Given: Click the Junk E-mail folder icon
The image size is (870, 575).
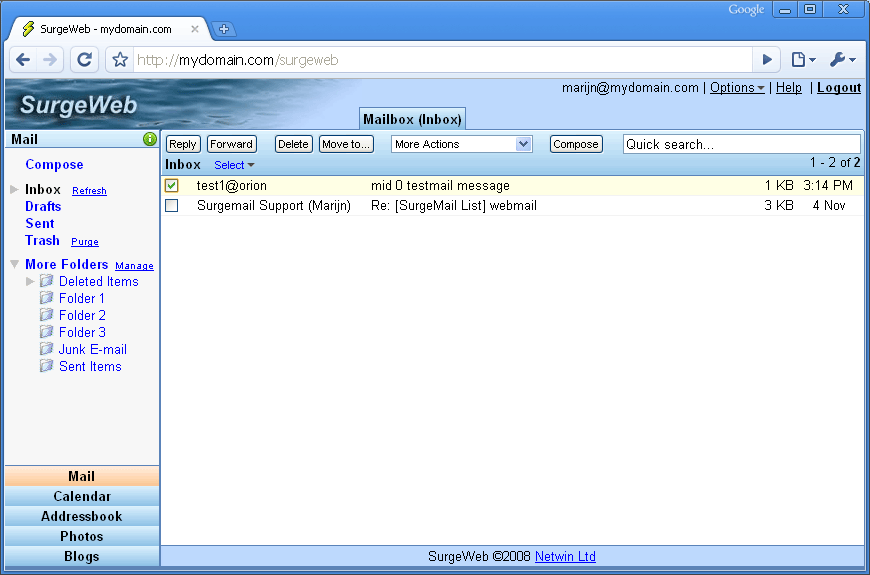Looking at the screenshot, I should coord(46,349).
